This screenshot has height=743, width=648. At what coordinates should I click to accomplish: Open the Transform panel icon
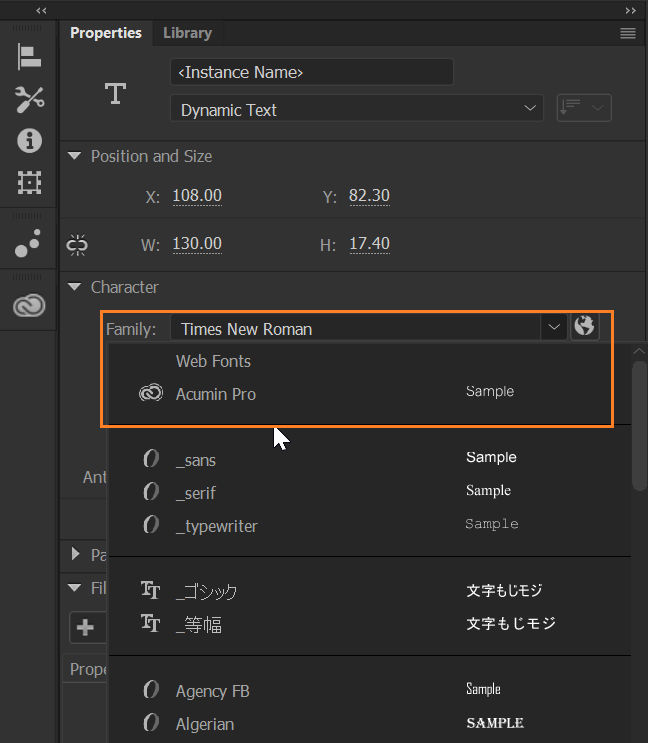[x=29, y=182]
